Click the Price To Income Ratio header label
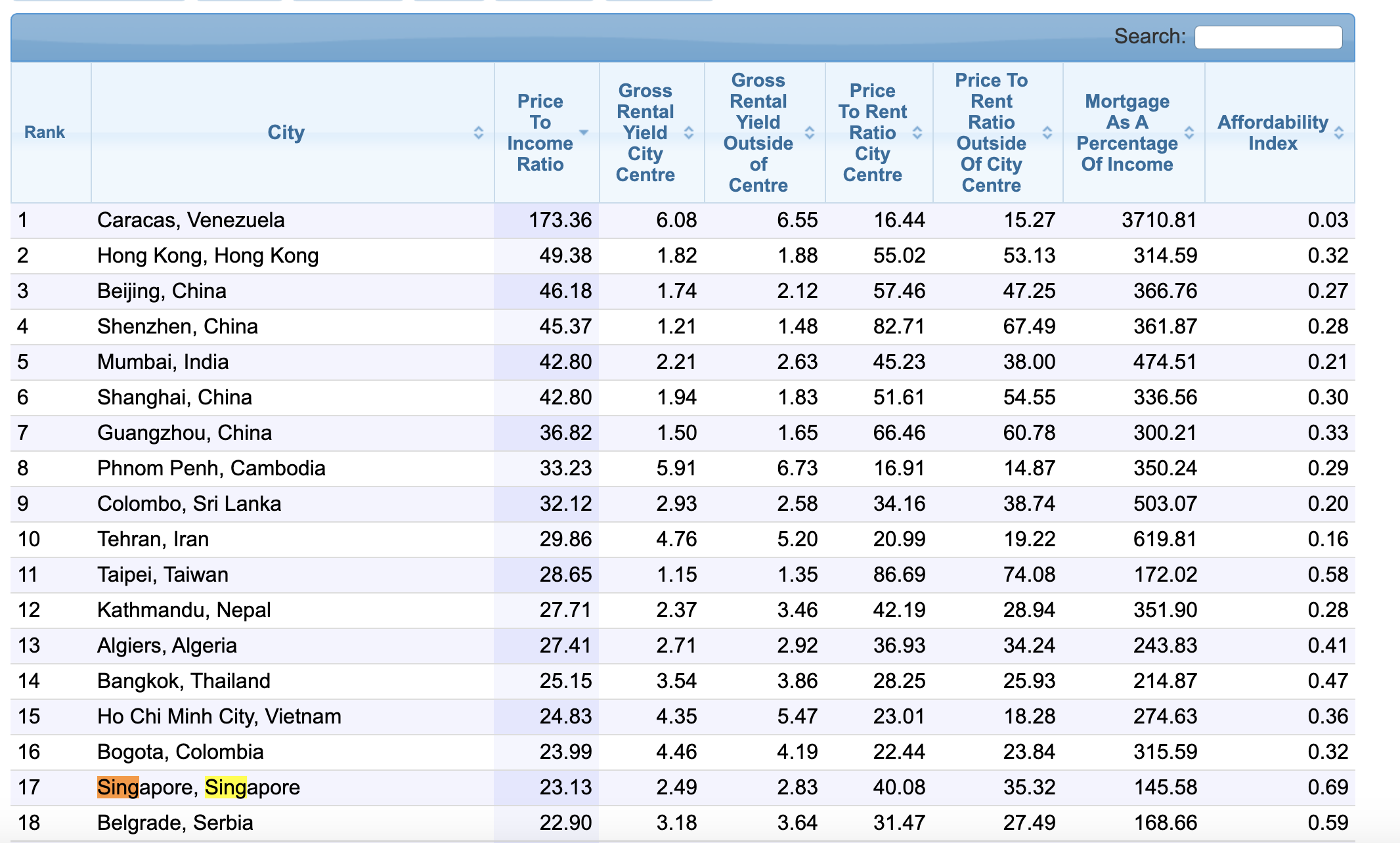1400x843 pixels. click(540, 133)
